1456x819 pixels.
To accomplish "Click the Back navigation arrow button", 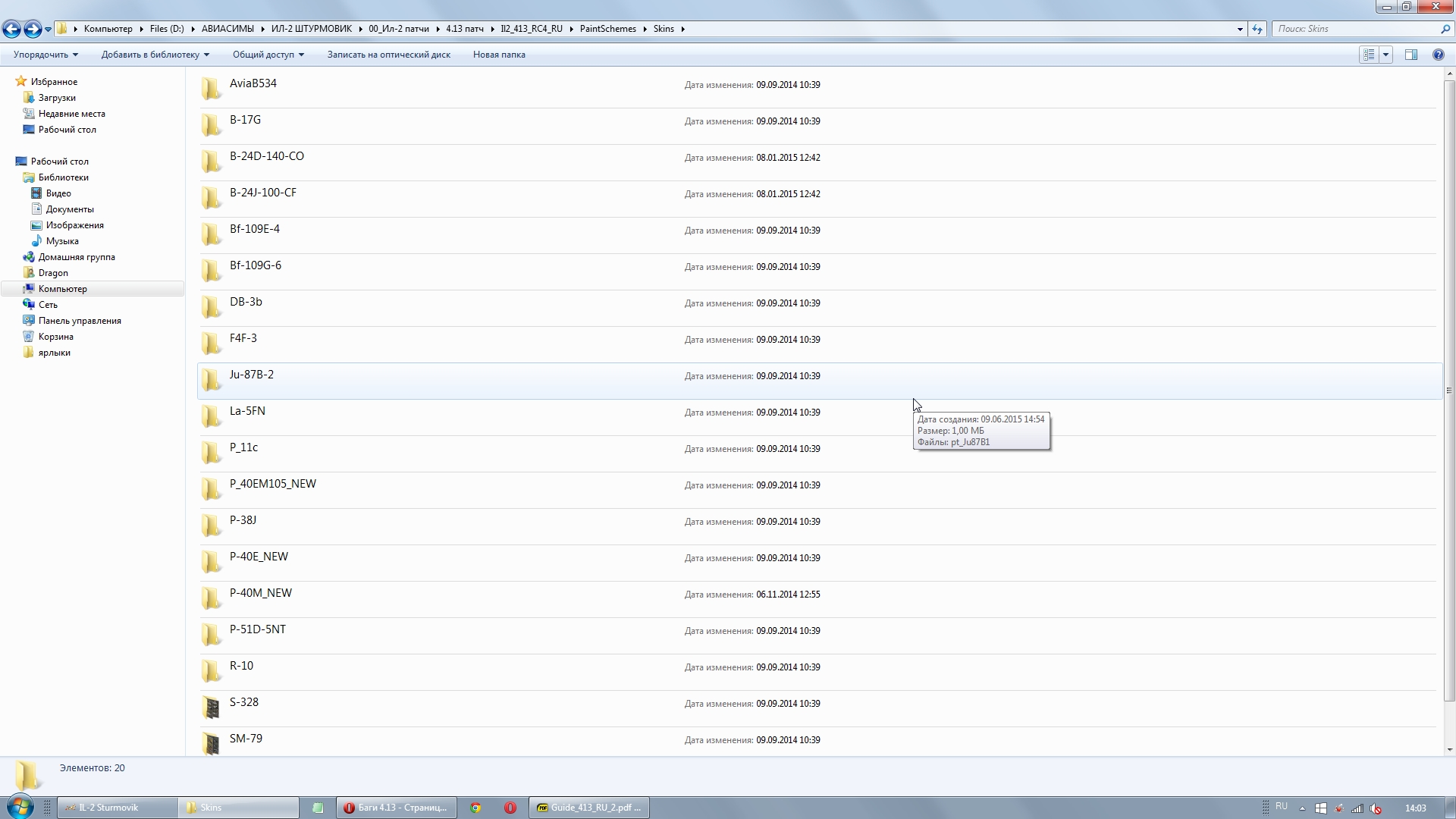I will point(11,29).
